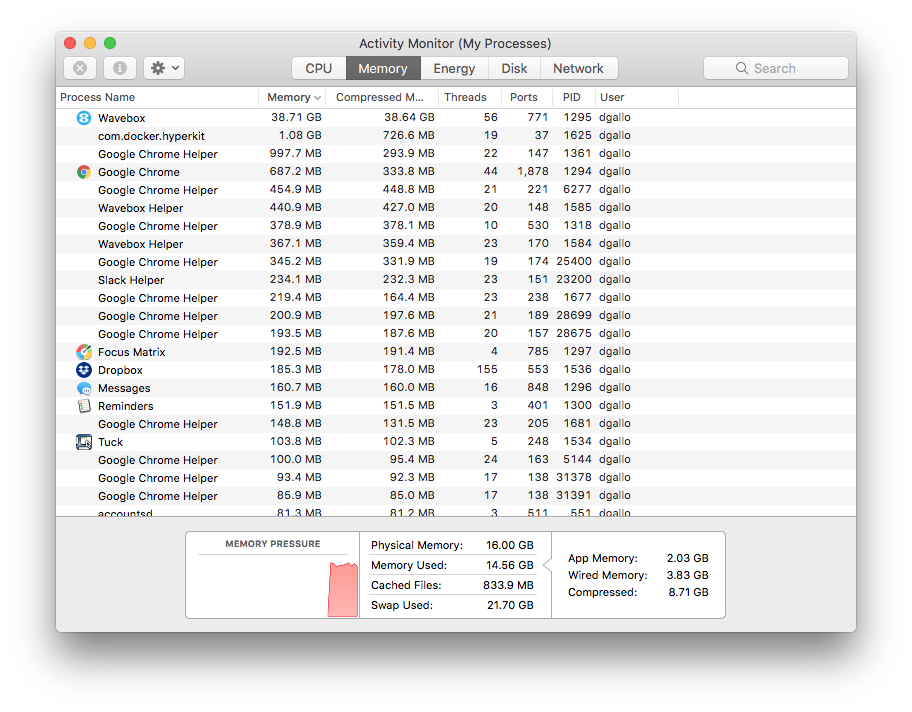912x712 pixels.
Task: Select the Slack Helper process row
Action: pos(200,279)
